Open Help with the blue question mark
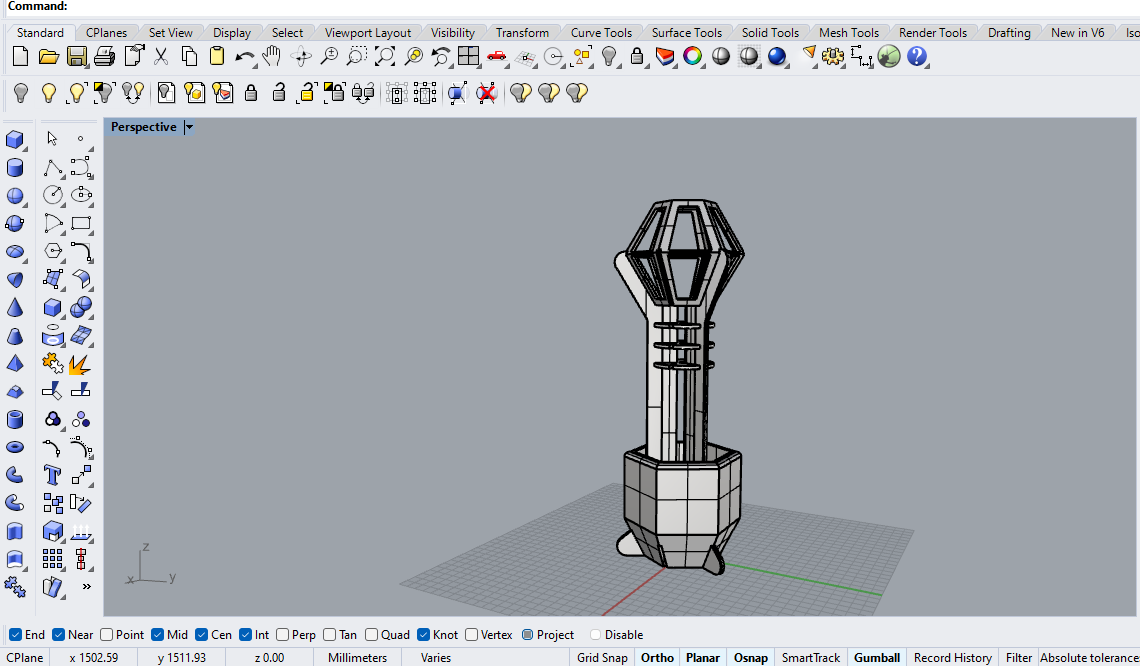The width and height of the screenshot is (1140, 666). (917, 56)
